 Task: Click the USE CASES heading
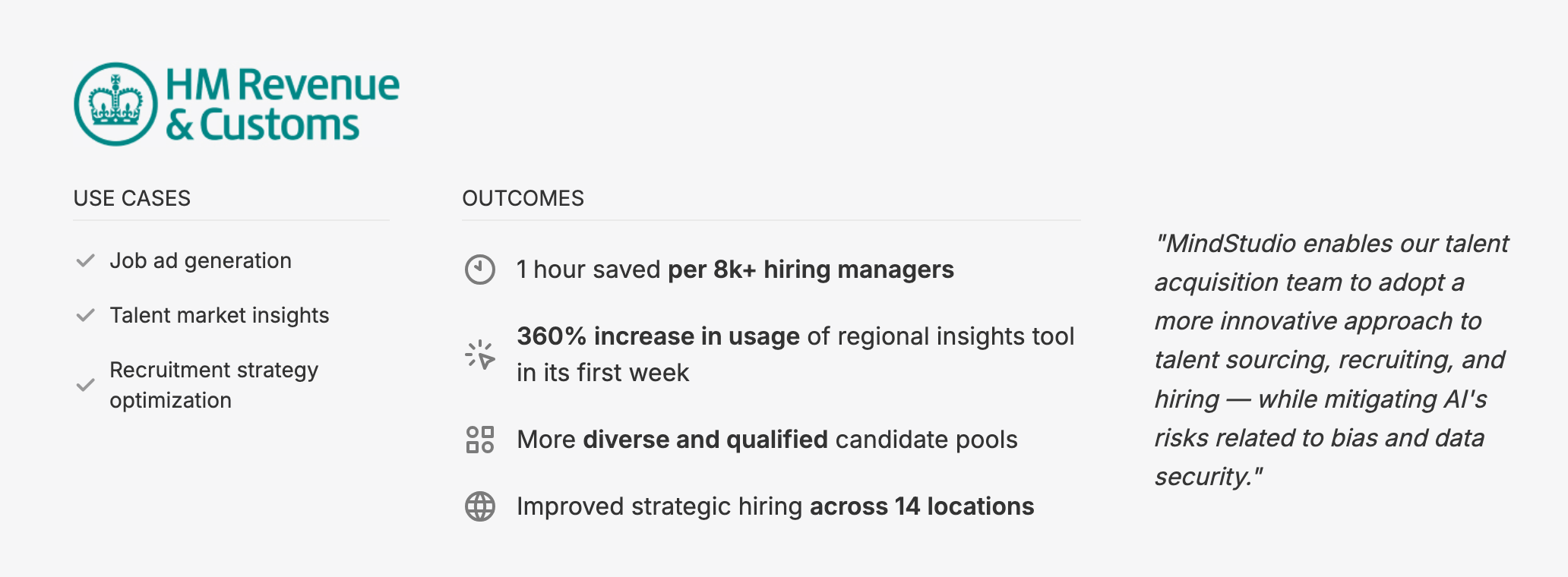tap(131, 198)
